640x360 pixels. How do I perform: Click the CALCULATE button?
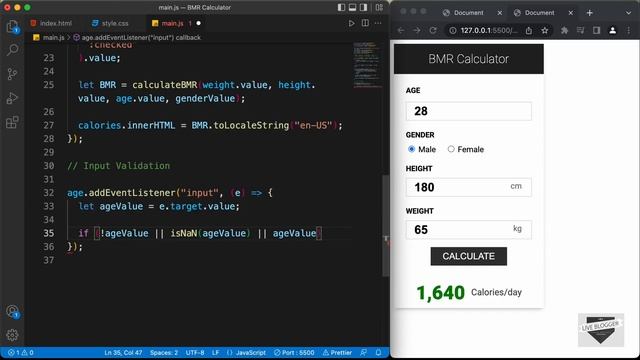[469, 256]
